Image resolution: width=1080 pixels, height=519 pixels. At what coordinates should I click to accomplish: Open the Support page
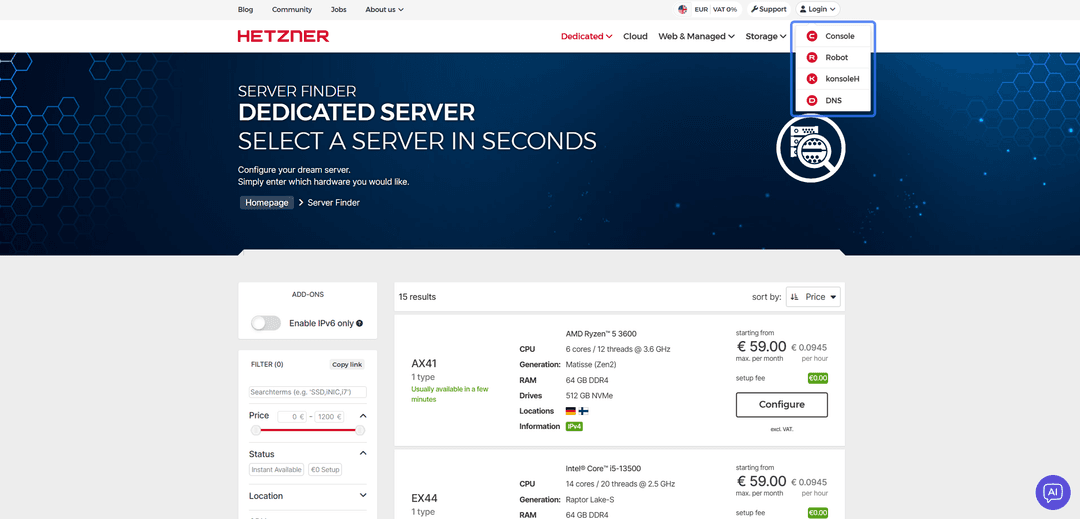[x=769, y=10]
